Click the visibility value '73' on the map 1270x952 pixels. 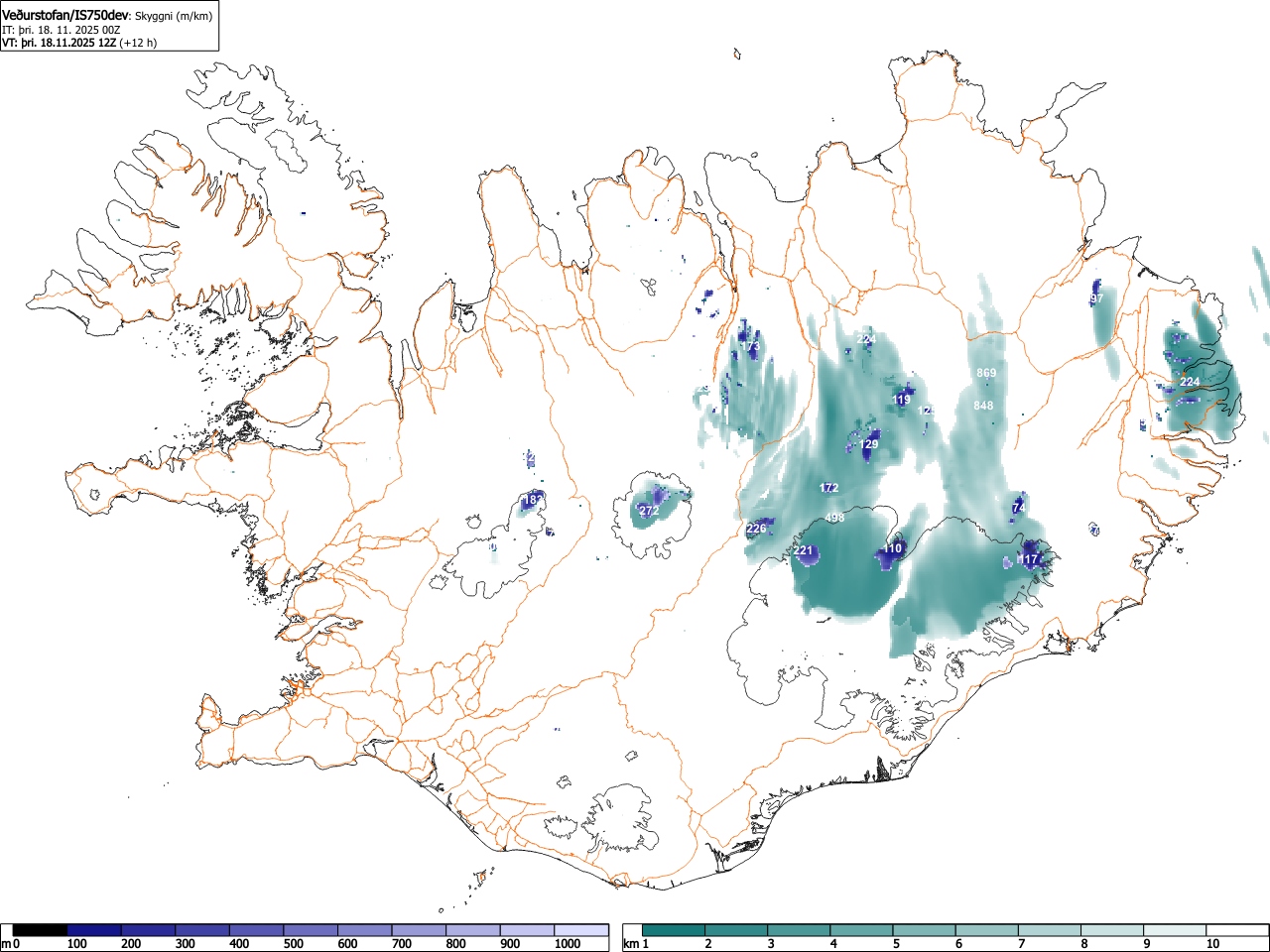[x=753, y=346]
